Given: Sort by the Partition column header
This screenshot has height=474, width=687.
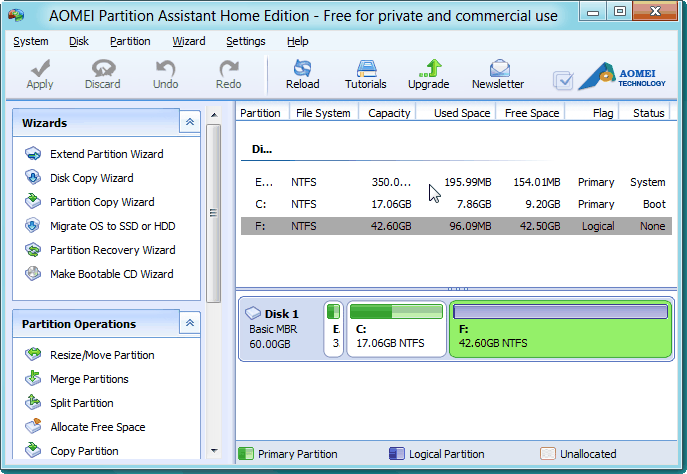Looking at the screenshot, I should 262,113.
